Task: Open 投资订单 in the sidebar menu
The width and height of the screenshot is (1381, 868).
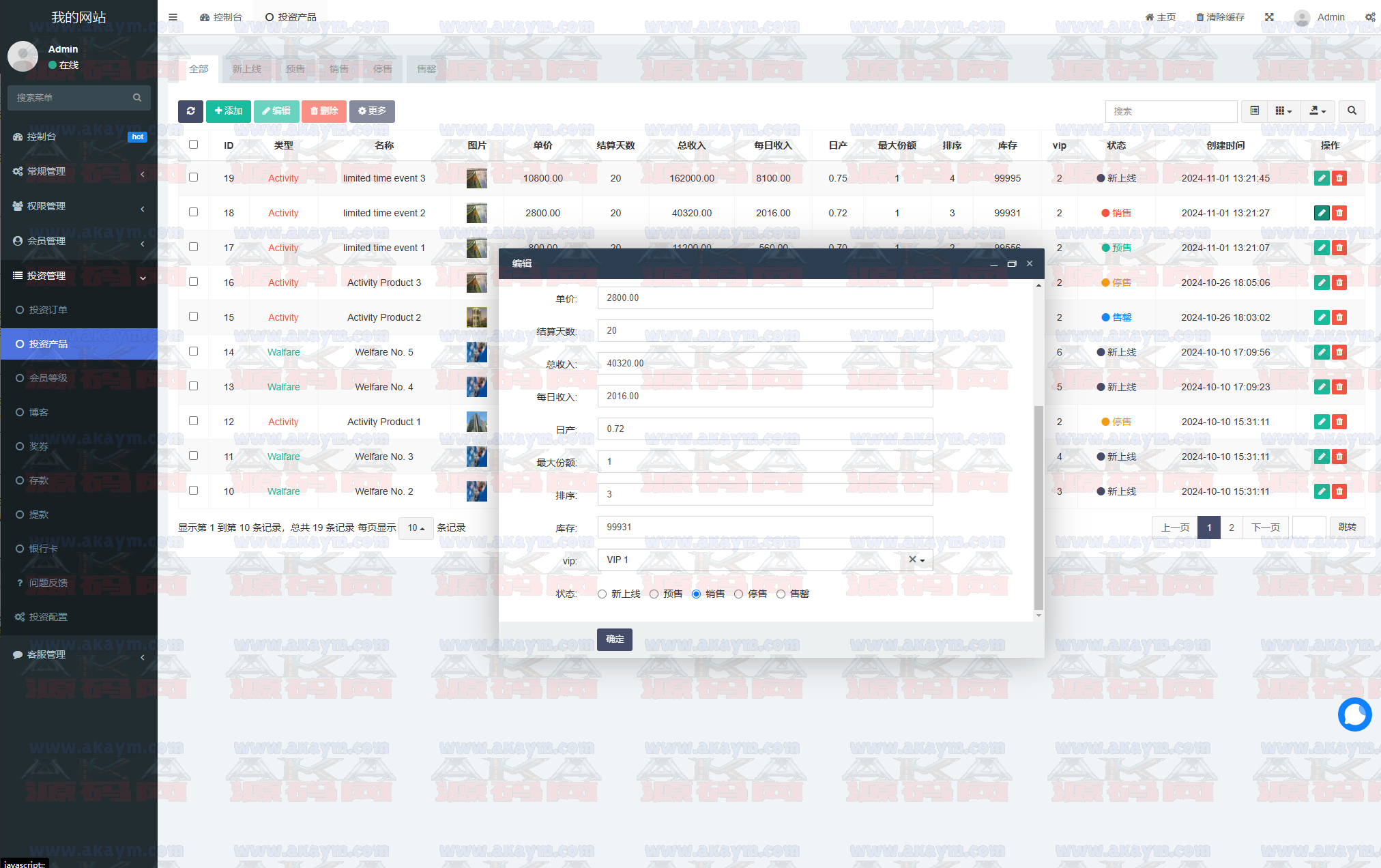Action: pyautogui.click(x=48, y=310)
